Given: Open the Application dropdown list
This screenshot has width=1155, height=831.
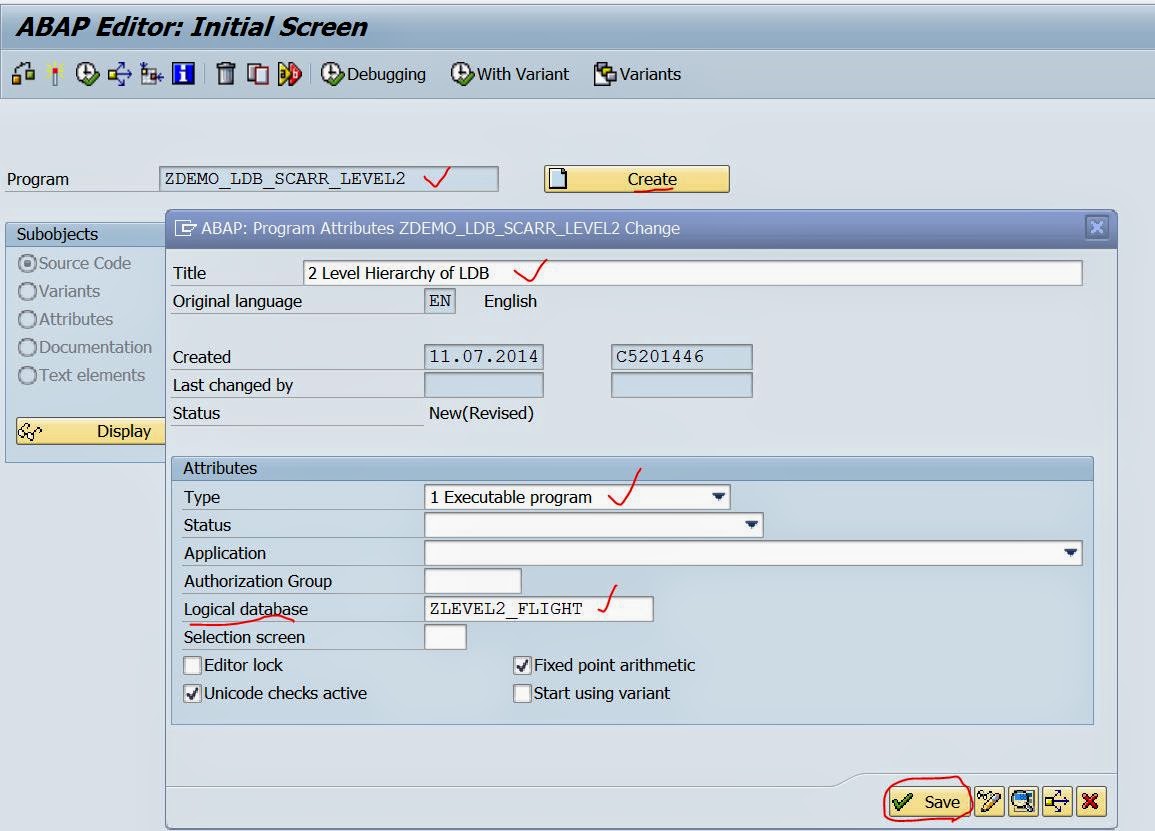Looking at the screenshot, I should pyautogui.click(x=1069, y=553).
